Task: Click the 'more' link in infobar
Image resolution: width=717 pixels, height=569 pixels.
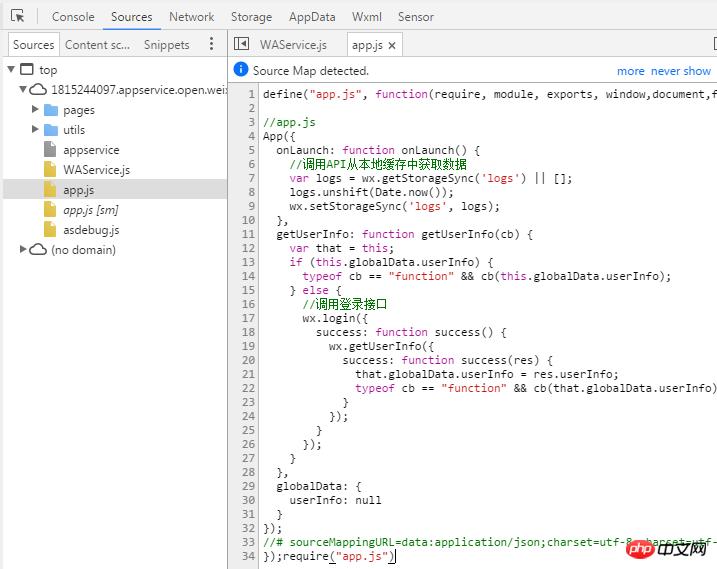Action: pyautogui.click(x=630, y=71)
